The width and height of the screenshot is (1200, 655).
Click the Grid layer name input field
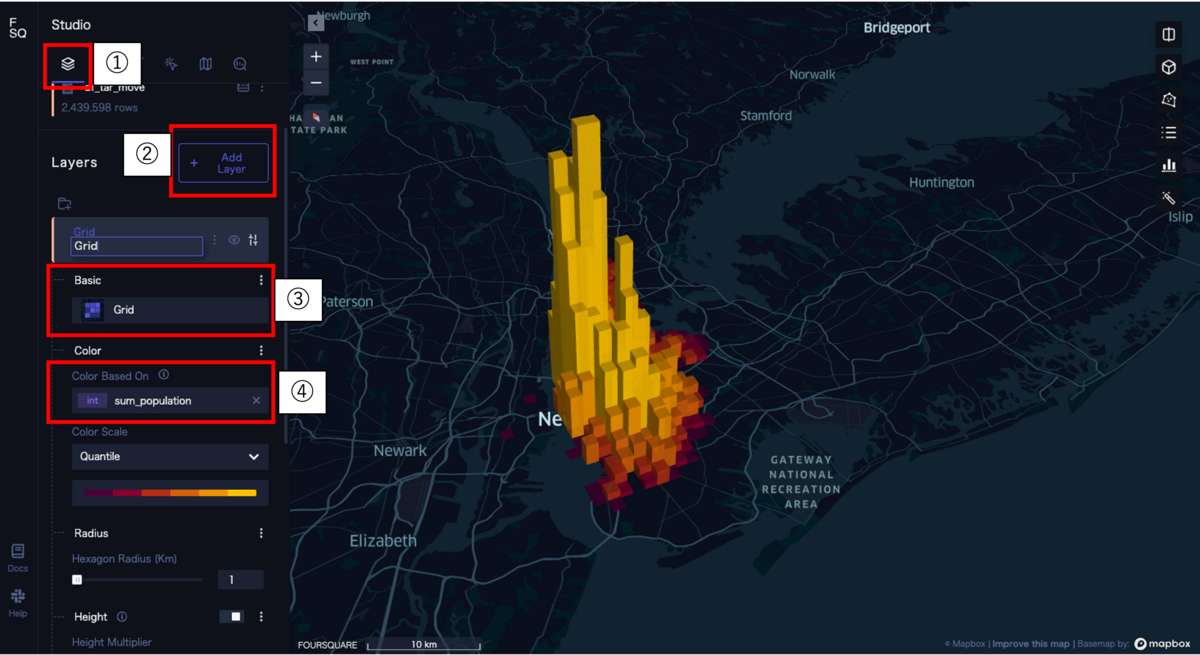pos(137,246)
